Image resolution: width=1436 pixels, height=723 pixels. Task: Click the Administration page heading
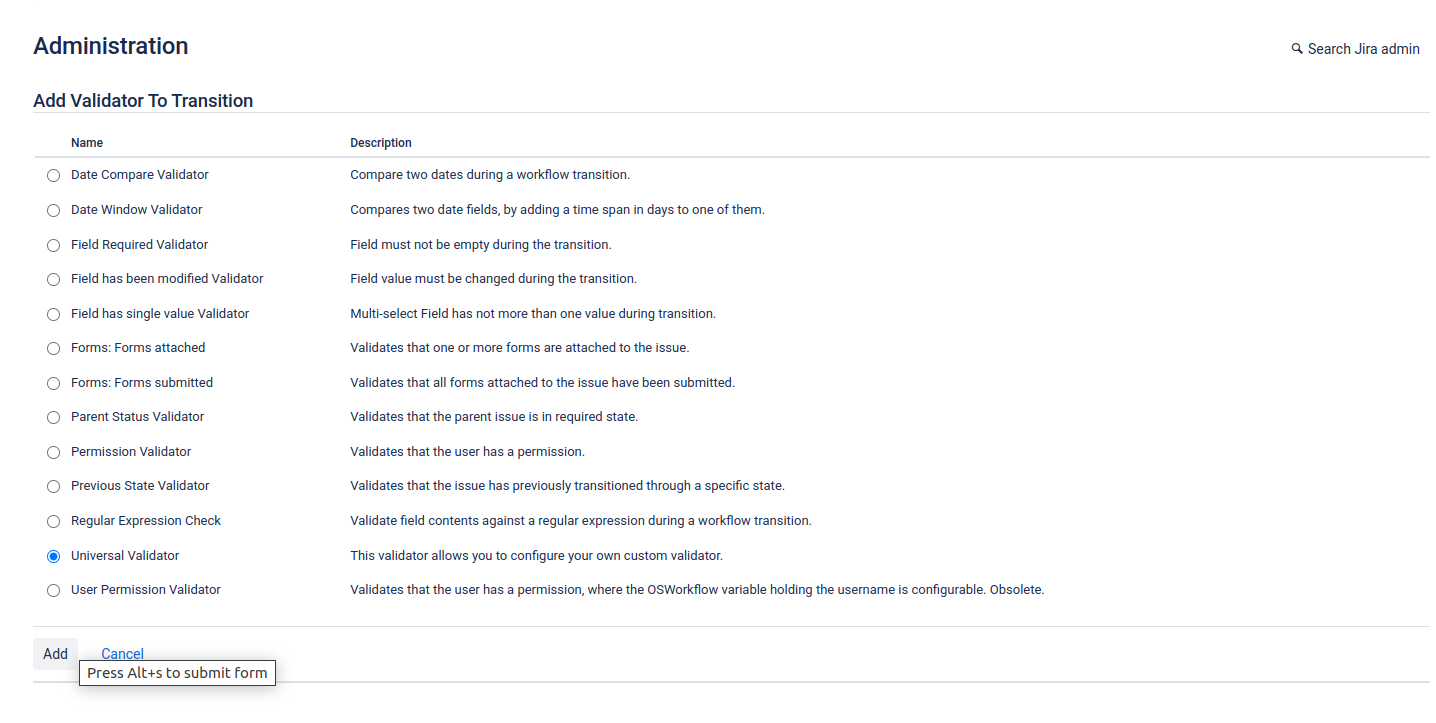coord(110,46)
